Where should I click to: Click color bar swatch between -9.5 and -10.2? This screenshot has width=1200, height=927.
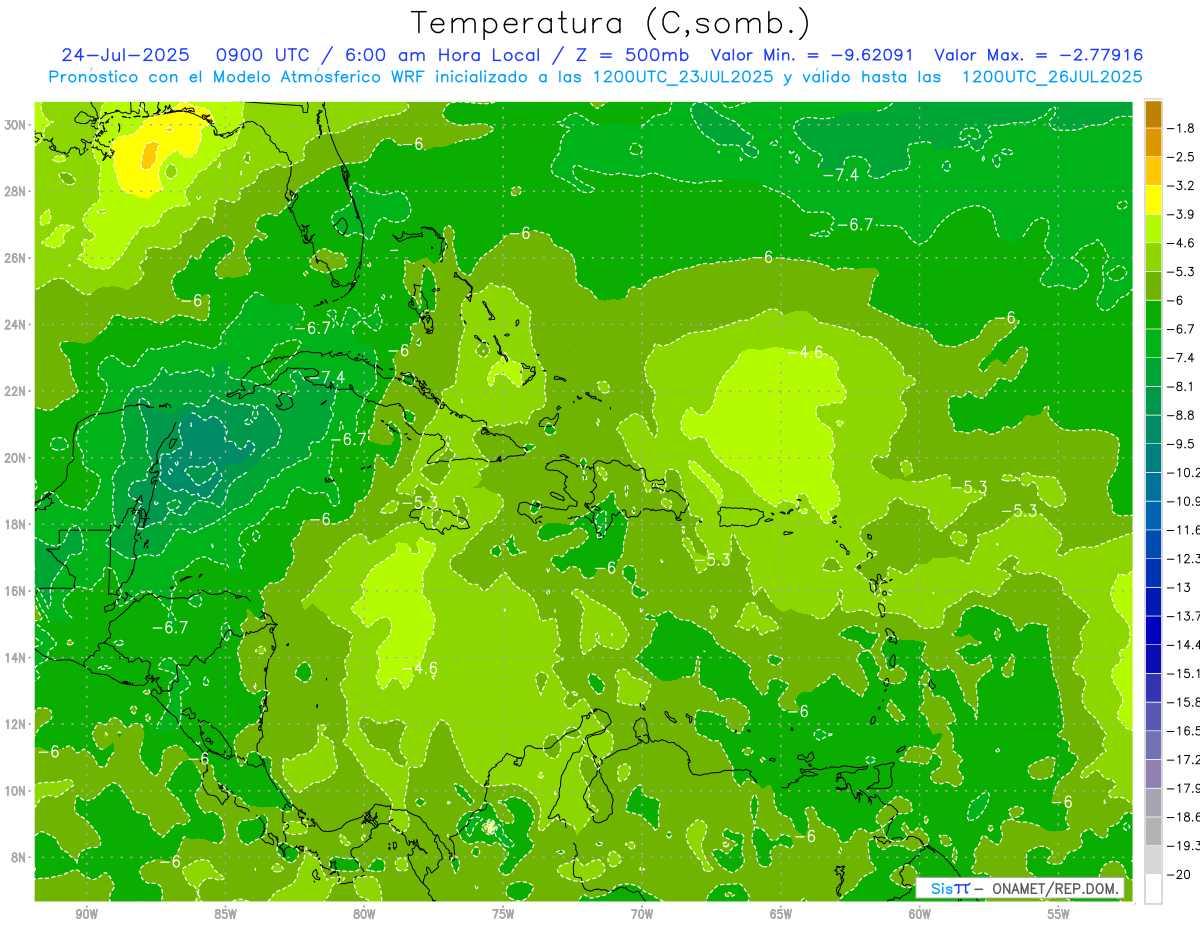(x=1153, y=457)
